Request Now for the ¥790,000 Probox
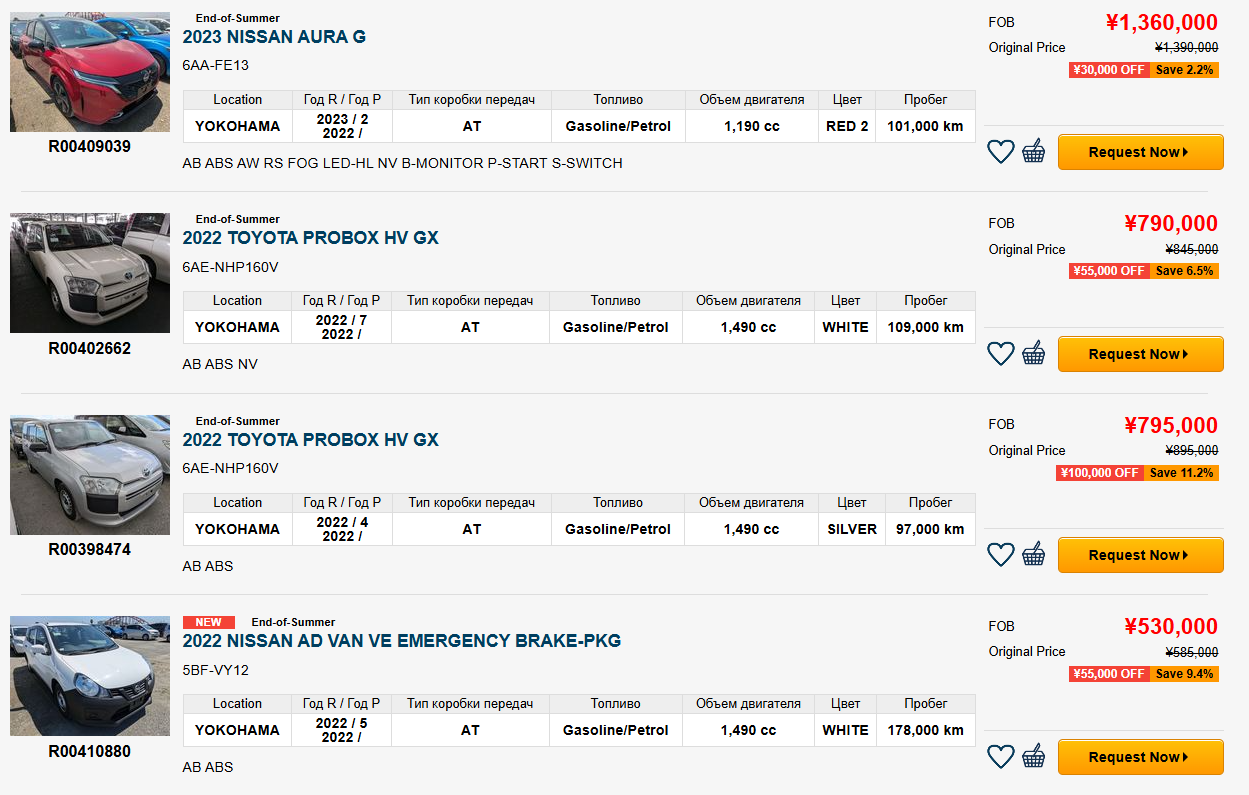The height and width of the screenshot is (795, 1249). pyautogui.click(x=1140, y=354)
